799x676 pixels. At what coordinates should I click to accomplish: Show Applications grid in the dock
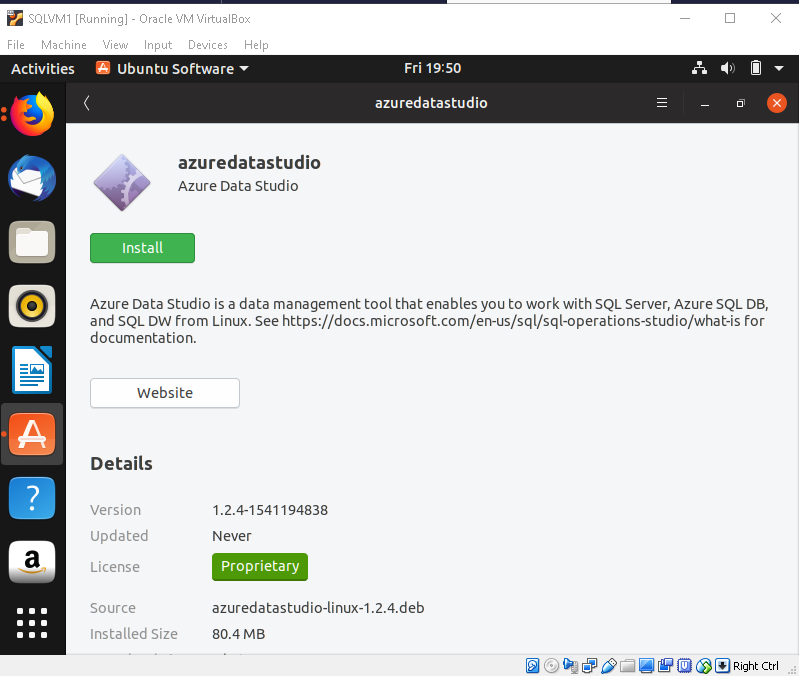(x=32, y=623)
